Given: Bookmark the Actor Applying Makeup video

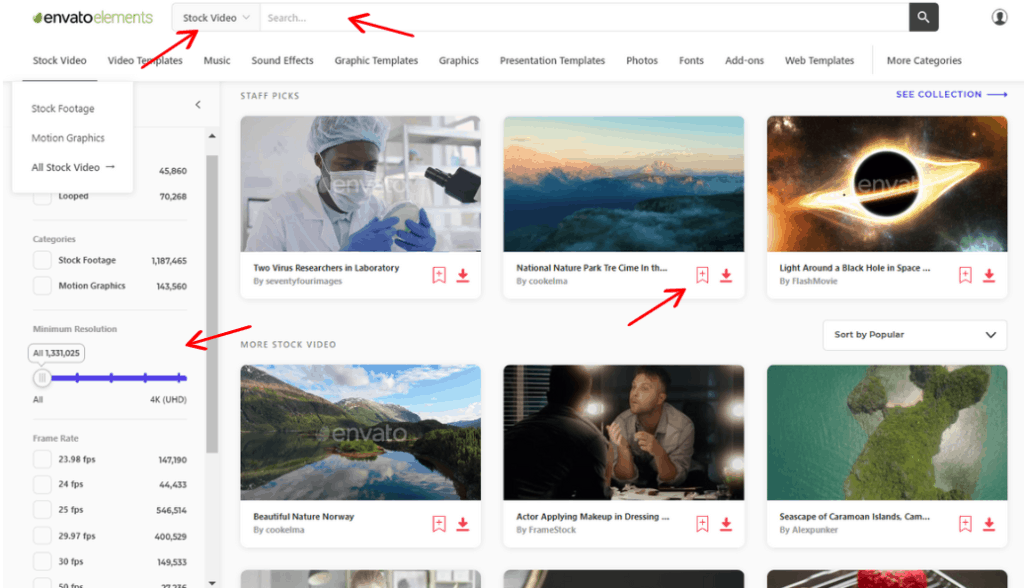Looking at the screenshot, I should (x=701, y=523).
